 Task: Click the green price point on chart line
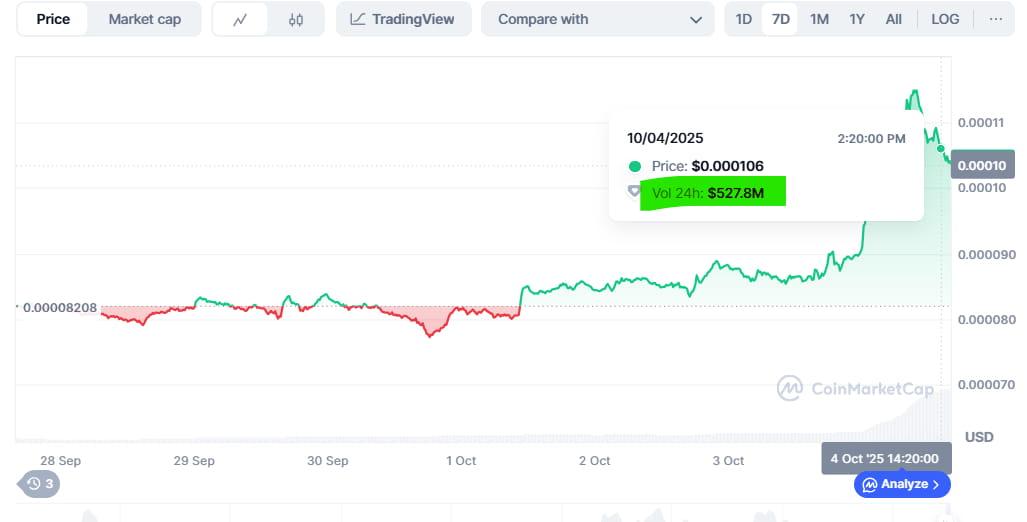(x=941, y=149)
